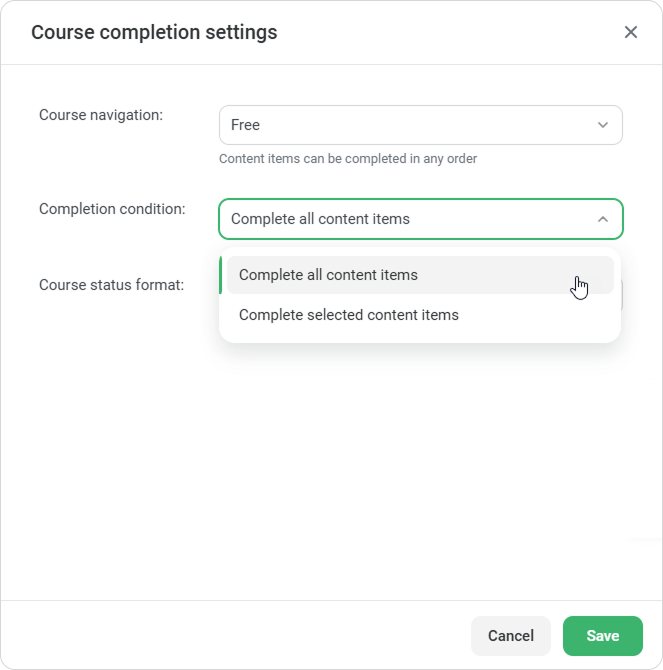Click the "Course completion settings" title

pyautogui.click(x=154, y=32)
